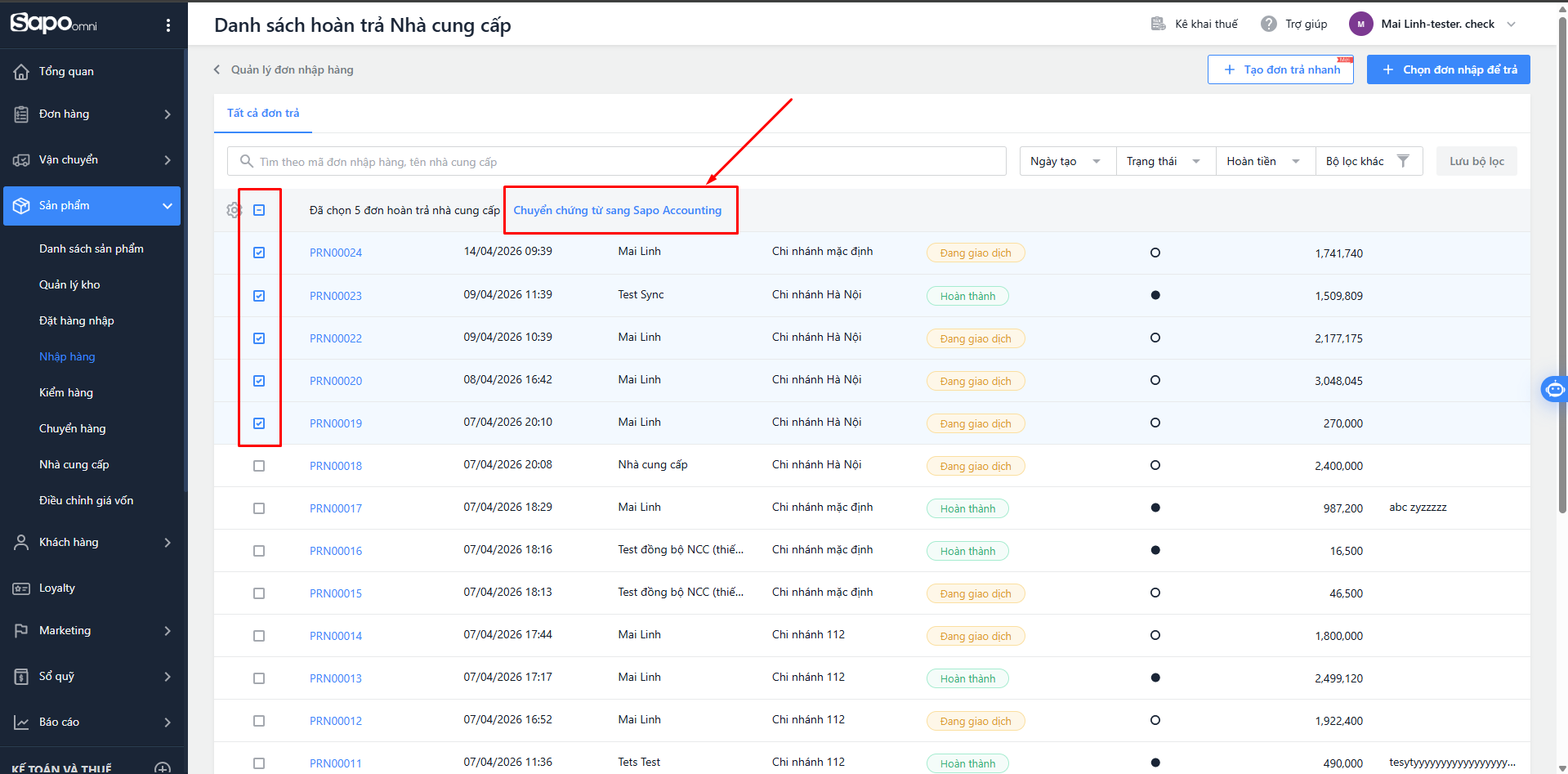Toggle the select-all header checkbox
Viewport: 1568px width, 774px height.
(x=259, y=210)
